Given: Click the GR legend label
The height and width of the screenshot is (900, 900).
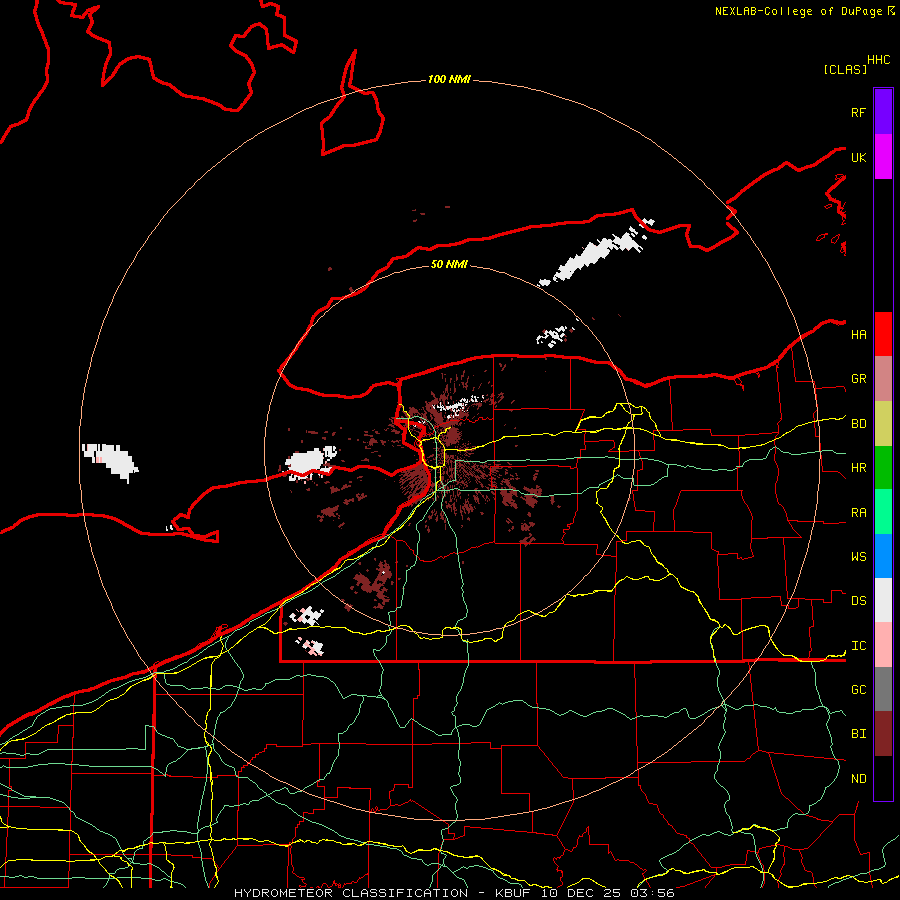Looking at the screenshot, I should click(858, 379).
